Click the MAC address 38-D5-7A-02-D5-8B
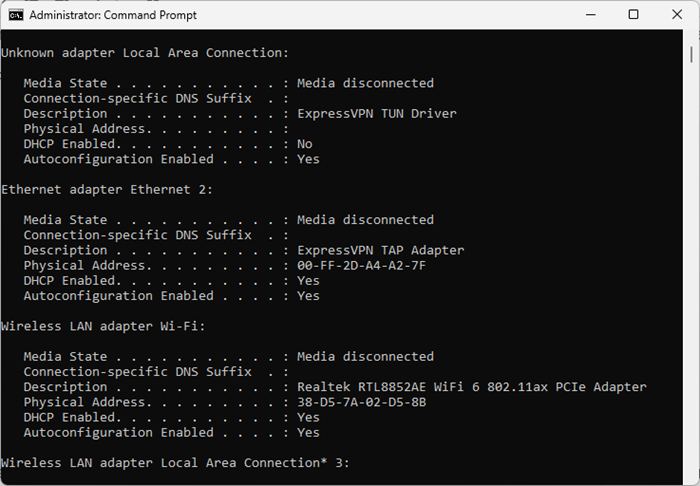This screenshot has height=486, width=700. (x=362, y=402)
